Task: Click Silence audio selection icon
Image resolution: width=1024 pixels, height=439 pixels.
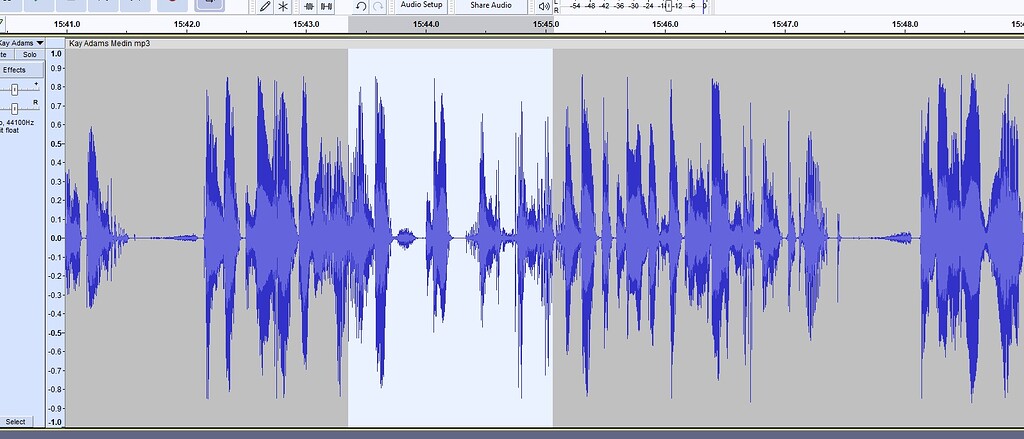Action: [327, 6]
